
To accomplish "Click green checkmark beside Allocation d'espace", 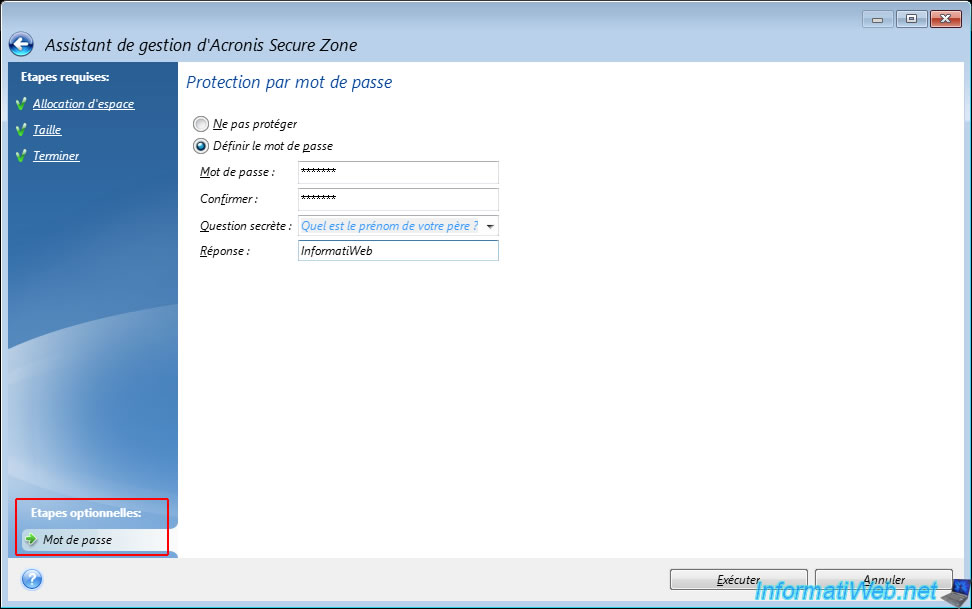I will pyautogui.click(x=21, y=104).
